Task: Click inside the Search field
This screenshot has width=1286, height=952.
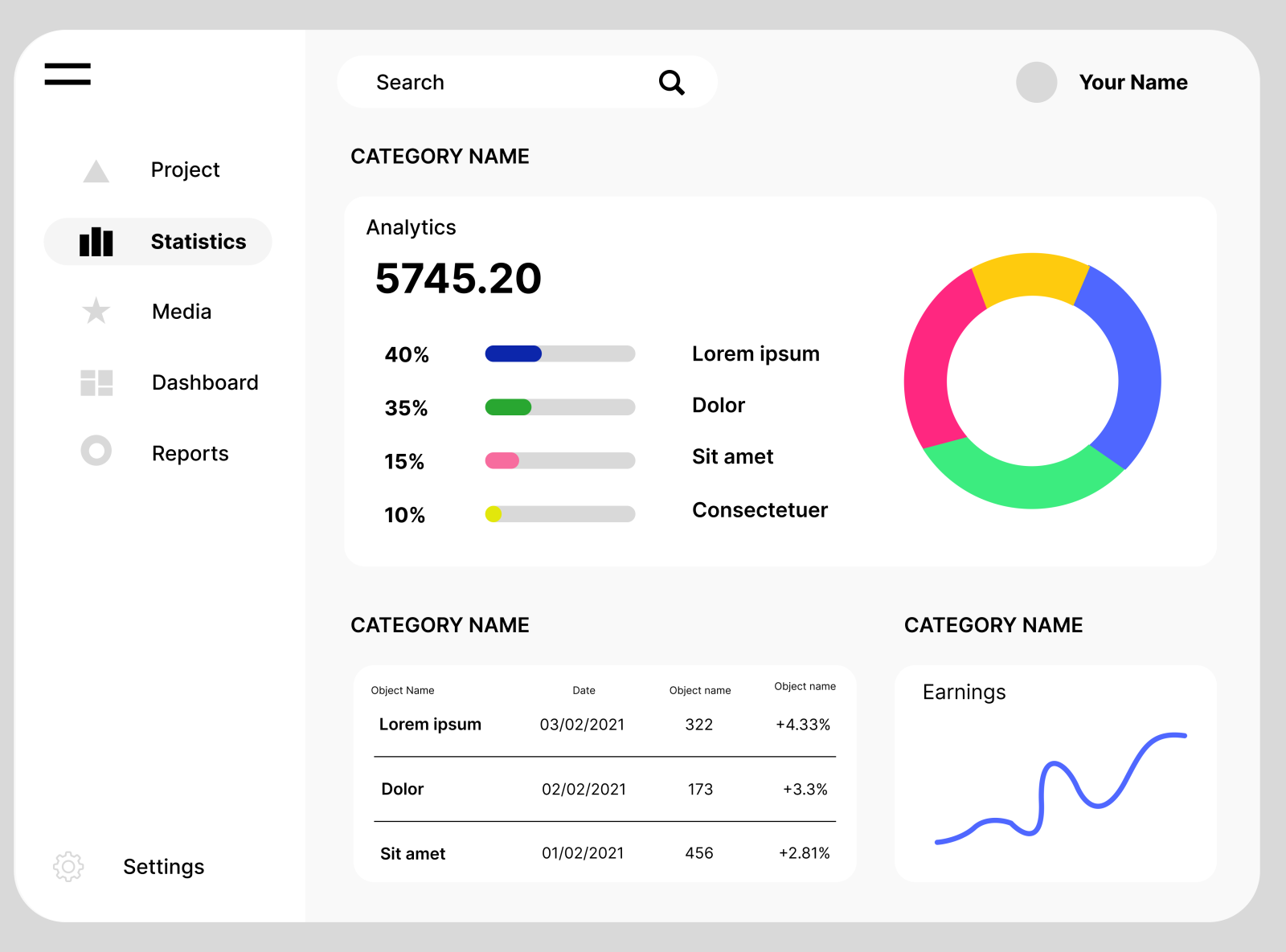Action: pos(450,81)
